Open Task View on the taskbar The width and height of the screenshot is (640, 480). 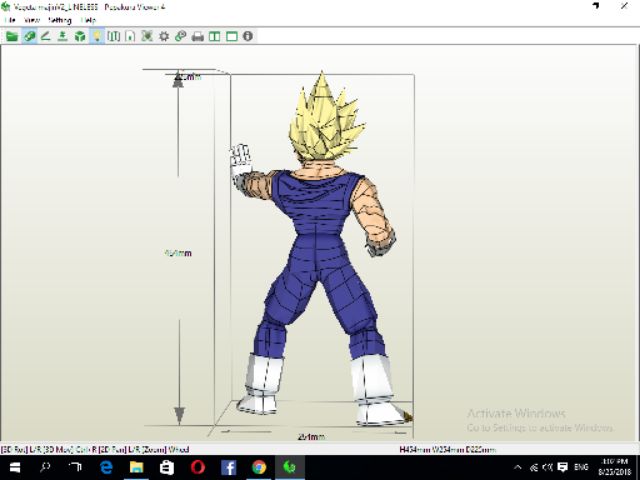click(75, 467)
